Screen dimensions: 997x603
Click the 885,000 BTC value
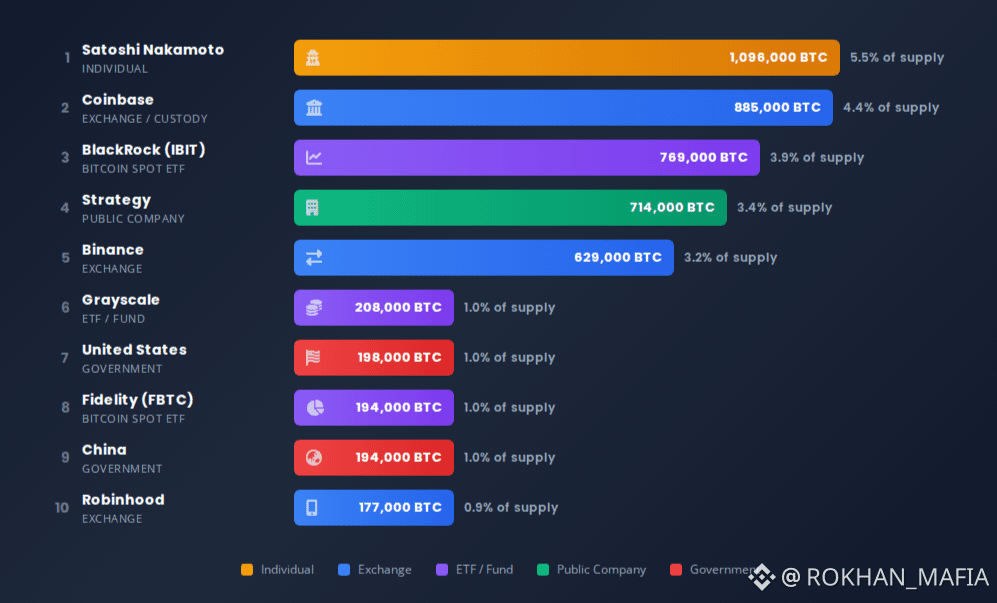[x=778, y=107]
